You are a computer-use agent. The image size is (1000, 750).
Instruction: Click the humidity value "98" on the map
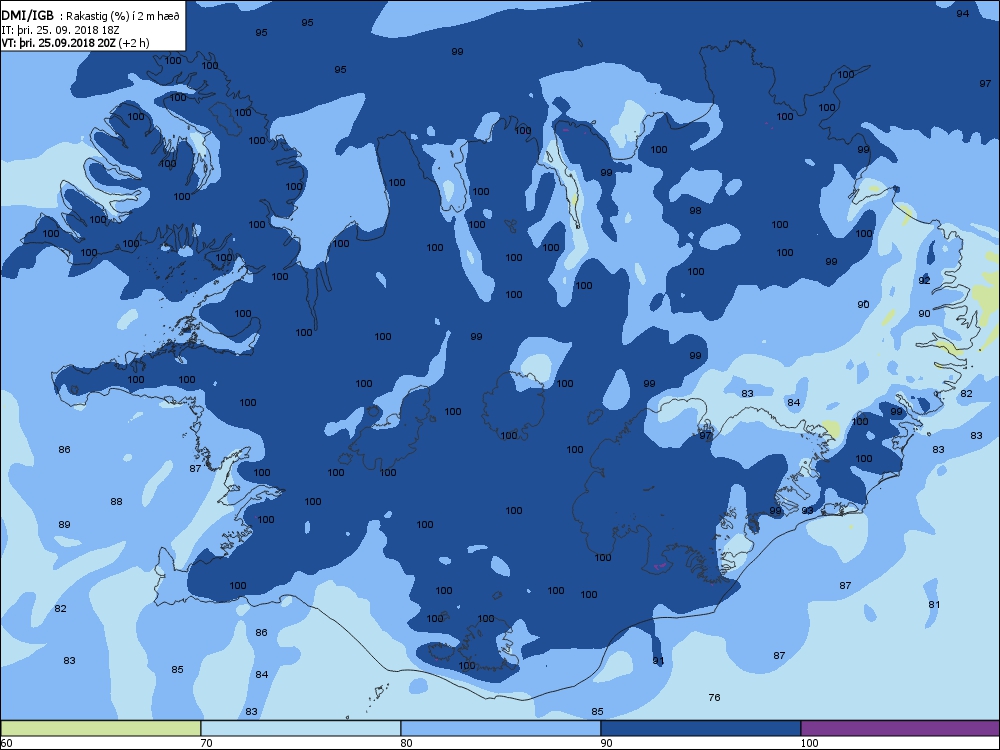pyautogui.click(x=695, y=210)
